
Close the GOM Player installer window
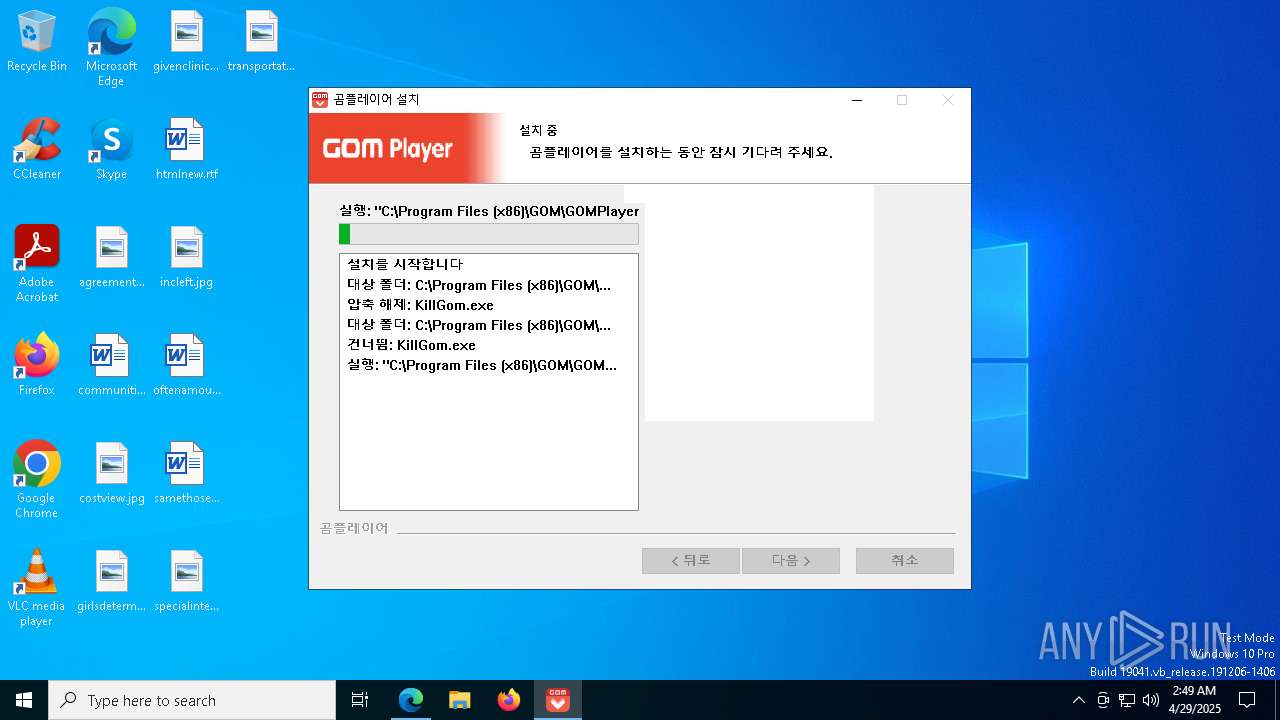click(x=948, y=100)
